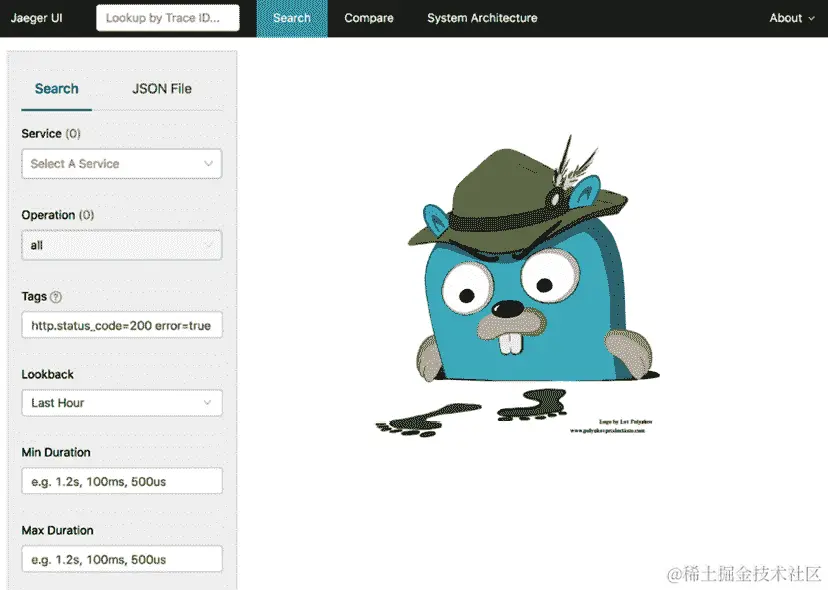Switch to the JSON File tab
This screenshot has width=828, height=590.
[160, 88]
